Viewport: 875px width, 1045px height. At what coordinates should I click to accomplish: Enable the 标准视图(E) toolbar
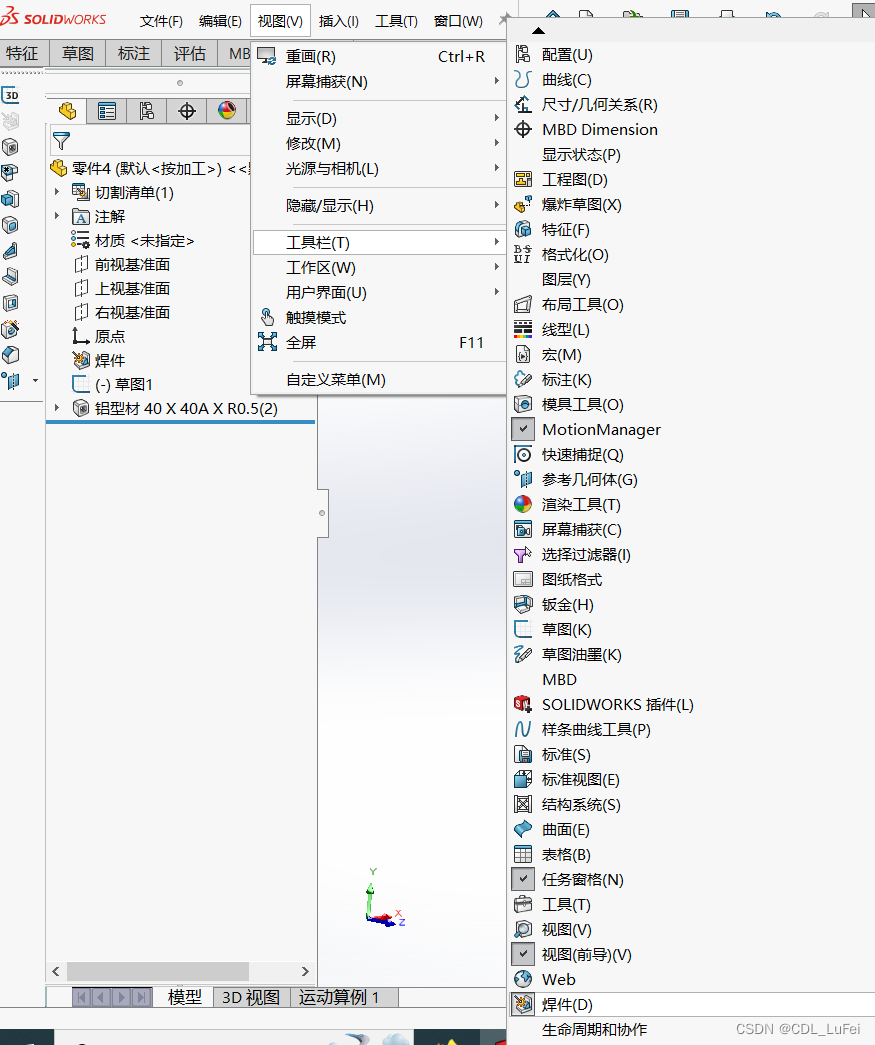pyautogui.click(x=580, y=780)
